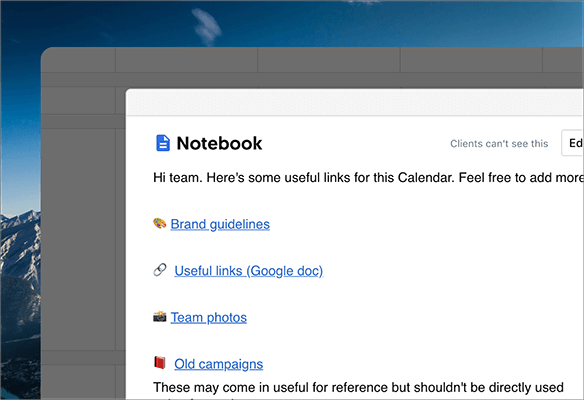The image size is (584, 400).
Task: Click the "Hi team" intro paragraph
Action: [368, 178]
